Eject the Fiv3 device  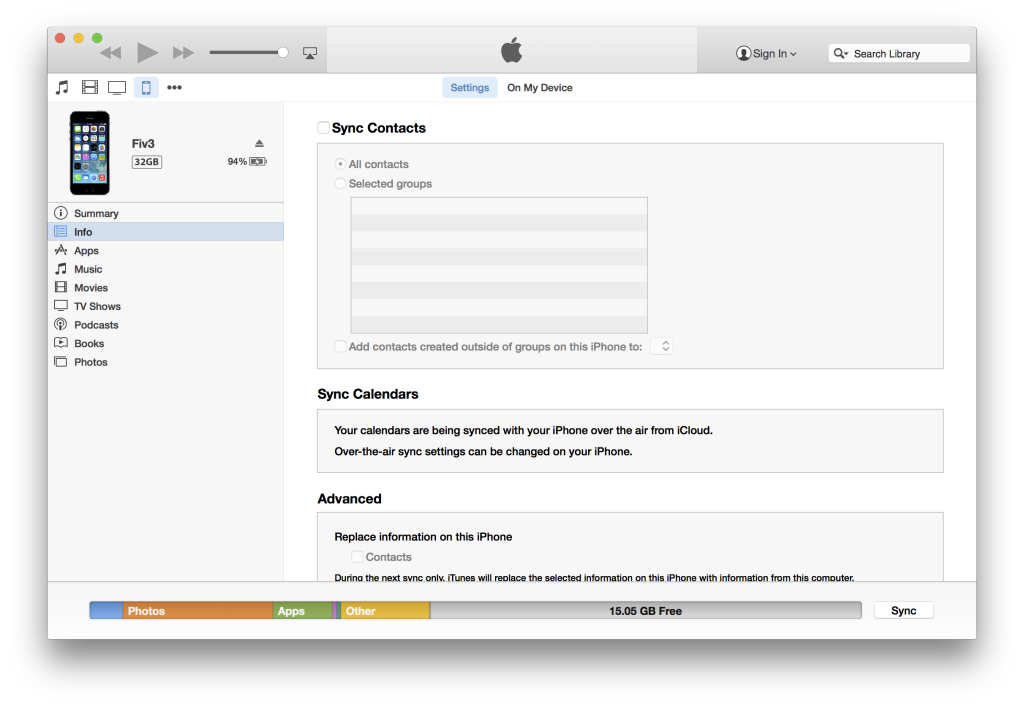(x=259, y=143)
